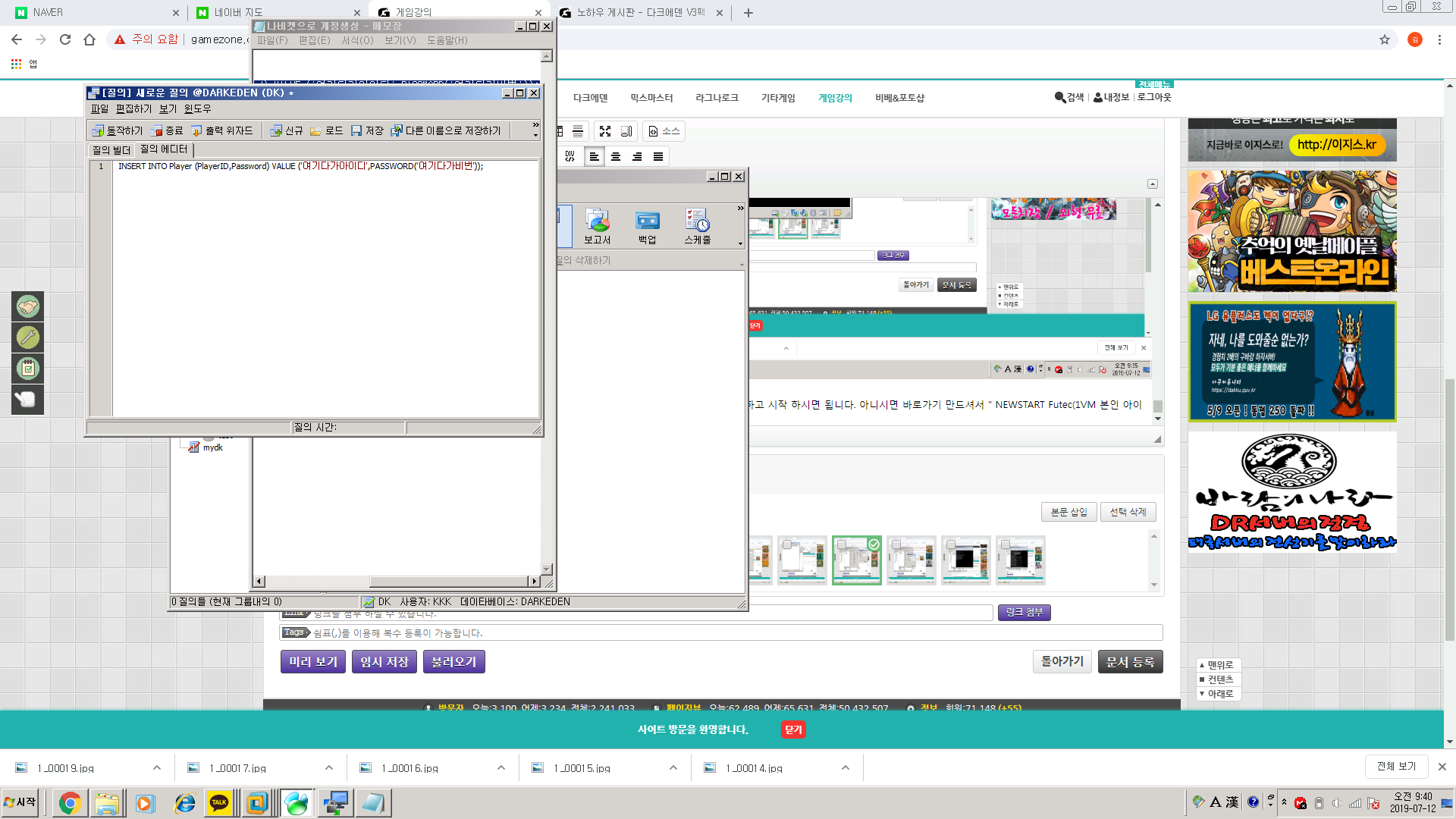The height and width of the screenshot is (819, 1456).
Task: Align text right in web editor
Action: [637, 156]
